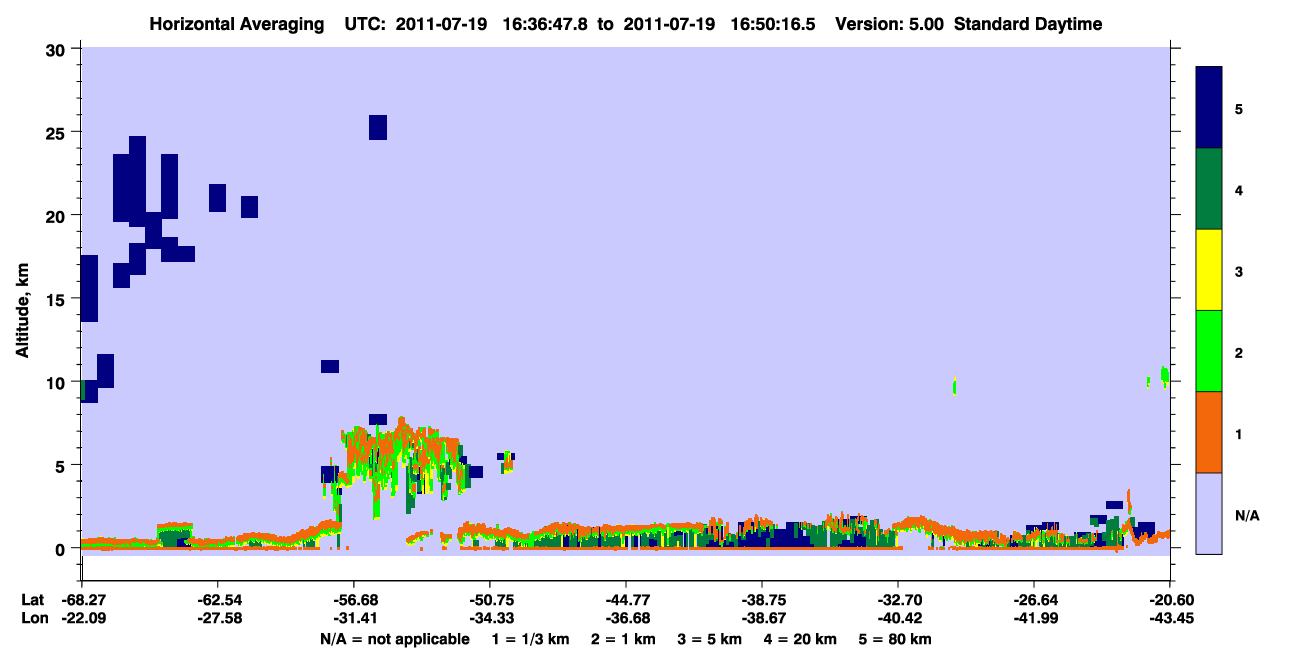Click the legend entry '3 = 5 km'
This screenshot has width=1300, height=667.
coord(711,639)
